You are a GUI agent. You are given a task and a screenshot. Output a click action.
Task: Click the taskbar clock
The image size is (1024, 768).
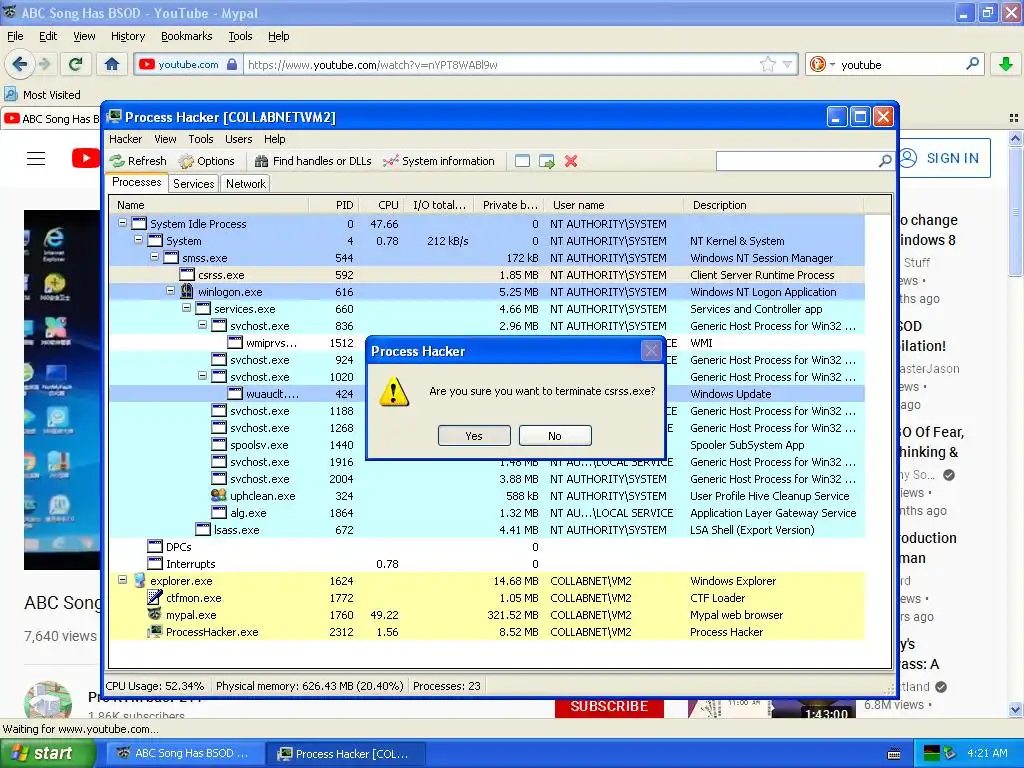click(987, 753)
